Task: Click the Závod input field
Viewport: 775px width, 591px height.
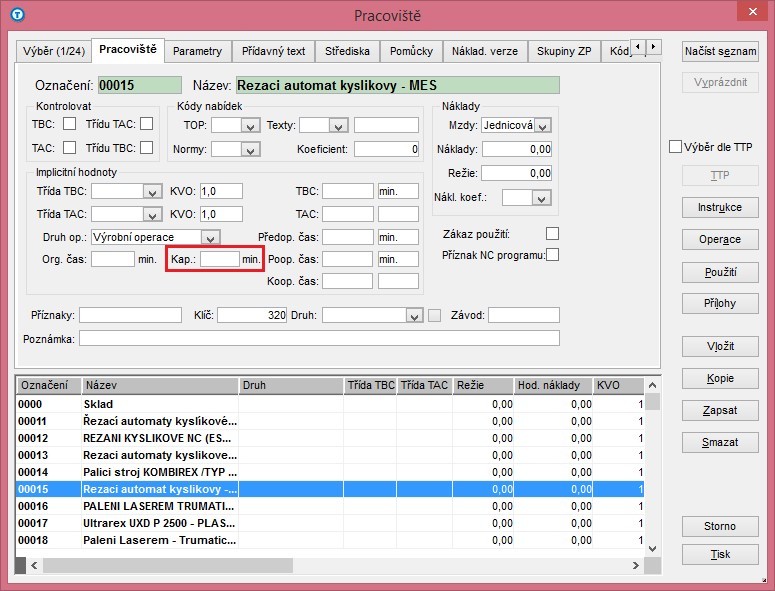Action: 524,315
